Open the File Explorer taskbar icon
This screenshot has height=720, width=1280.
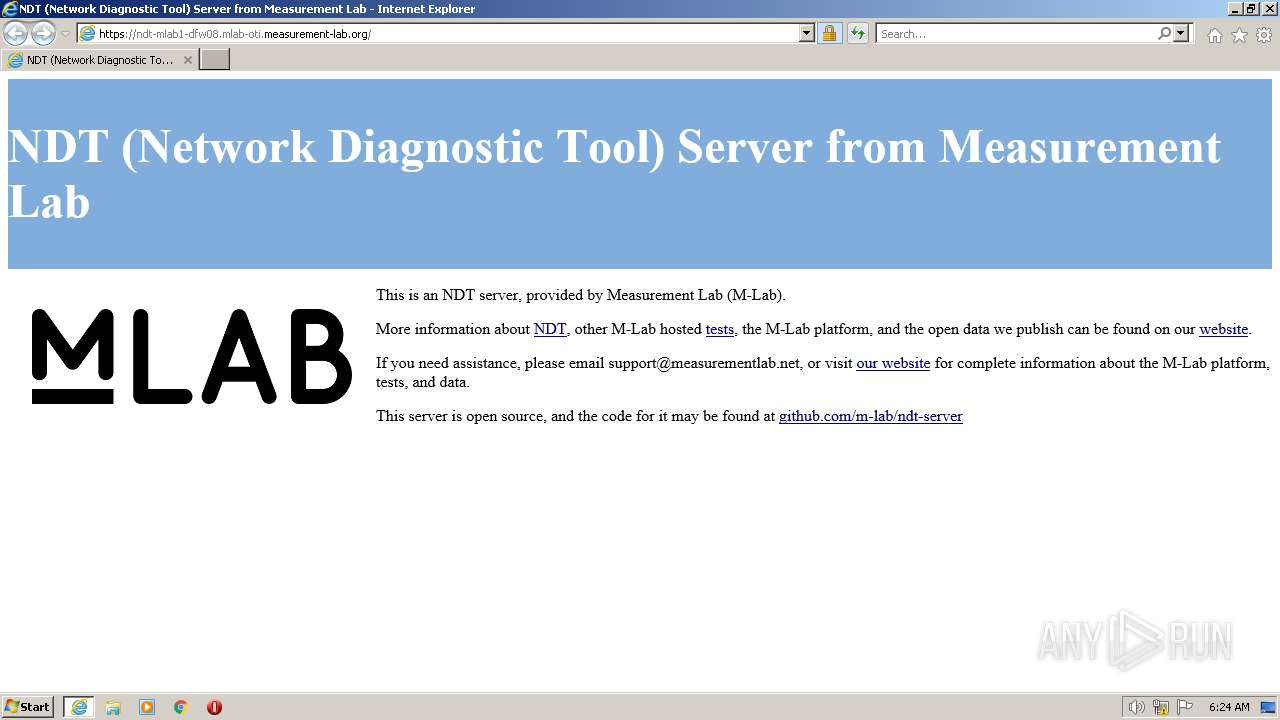coord(113,707)
